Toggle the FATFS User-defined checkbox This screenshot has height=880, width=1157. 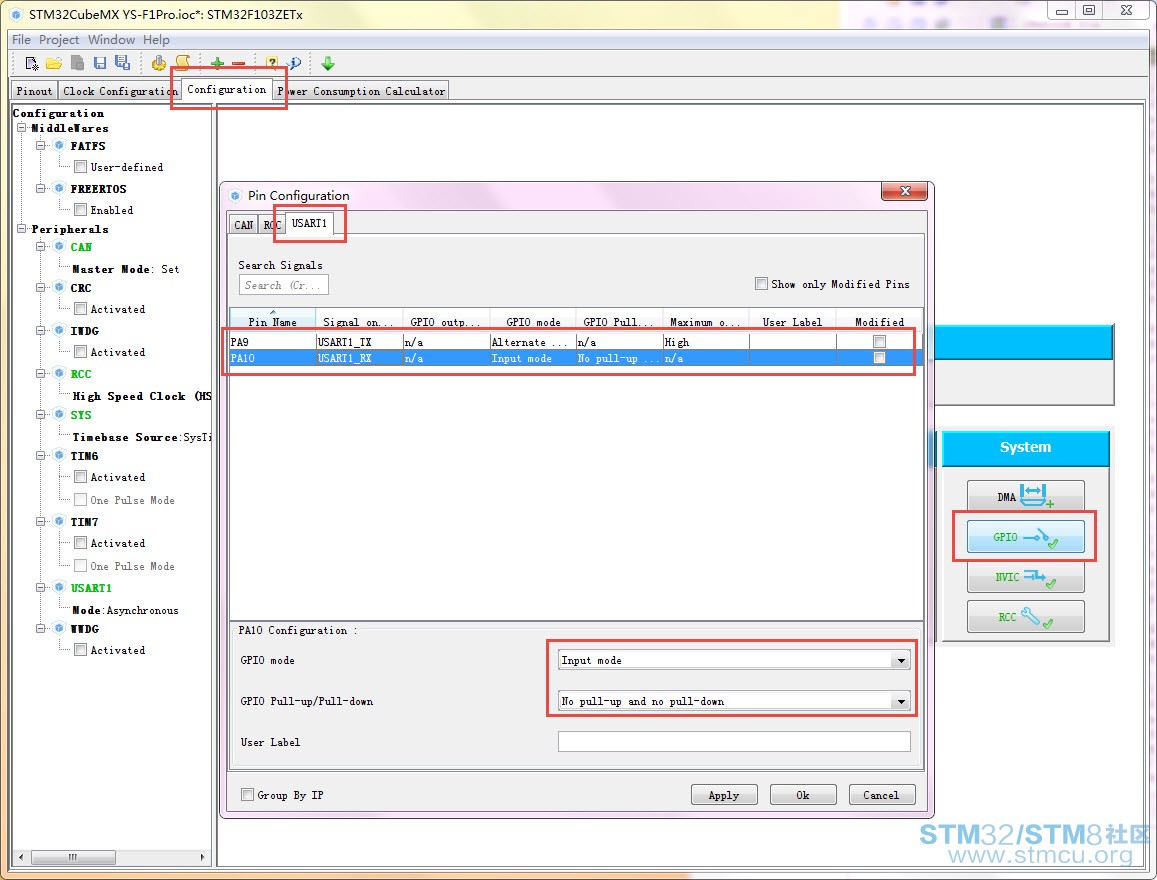pyautogui.click(x=80, y=167)
